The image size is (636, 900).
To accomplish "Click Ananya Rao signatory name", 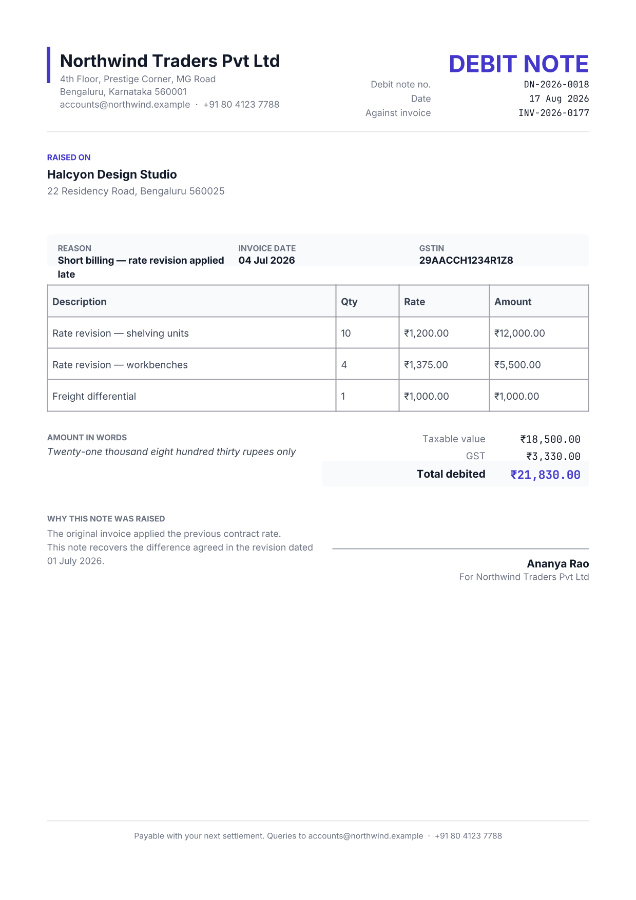I will coord(558,564).
